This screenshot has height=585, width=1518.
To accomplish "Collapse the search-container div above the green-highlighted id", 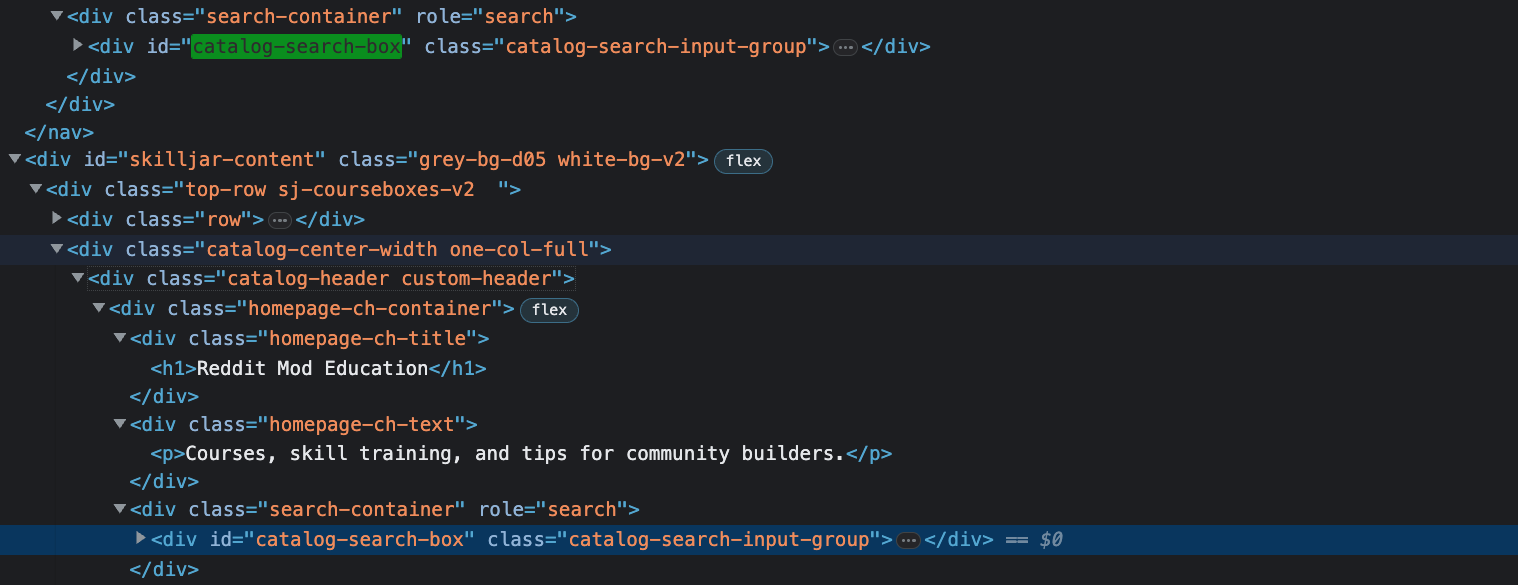I will click(57, 16).
